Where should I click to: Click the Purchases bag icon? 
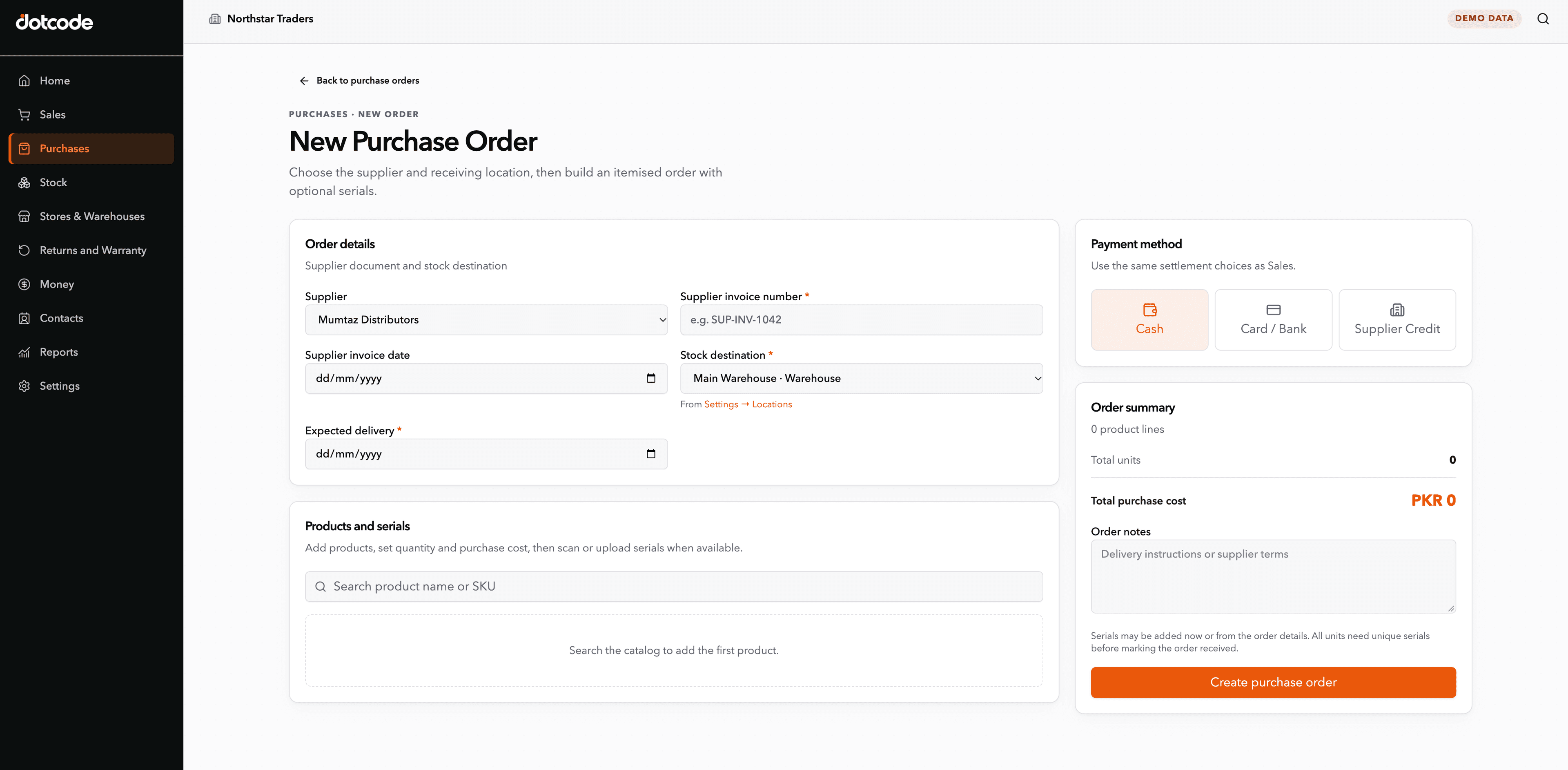(x=24, y=149)
